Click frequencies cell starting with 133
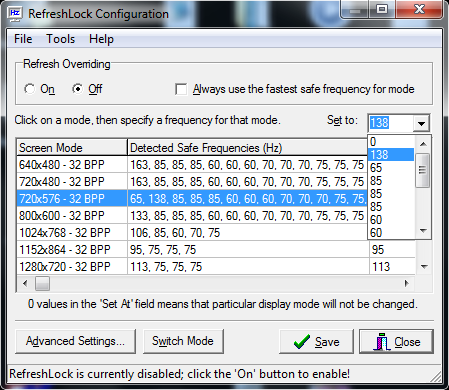The image size is (449, 390). [x=247, y=216]
